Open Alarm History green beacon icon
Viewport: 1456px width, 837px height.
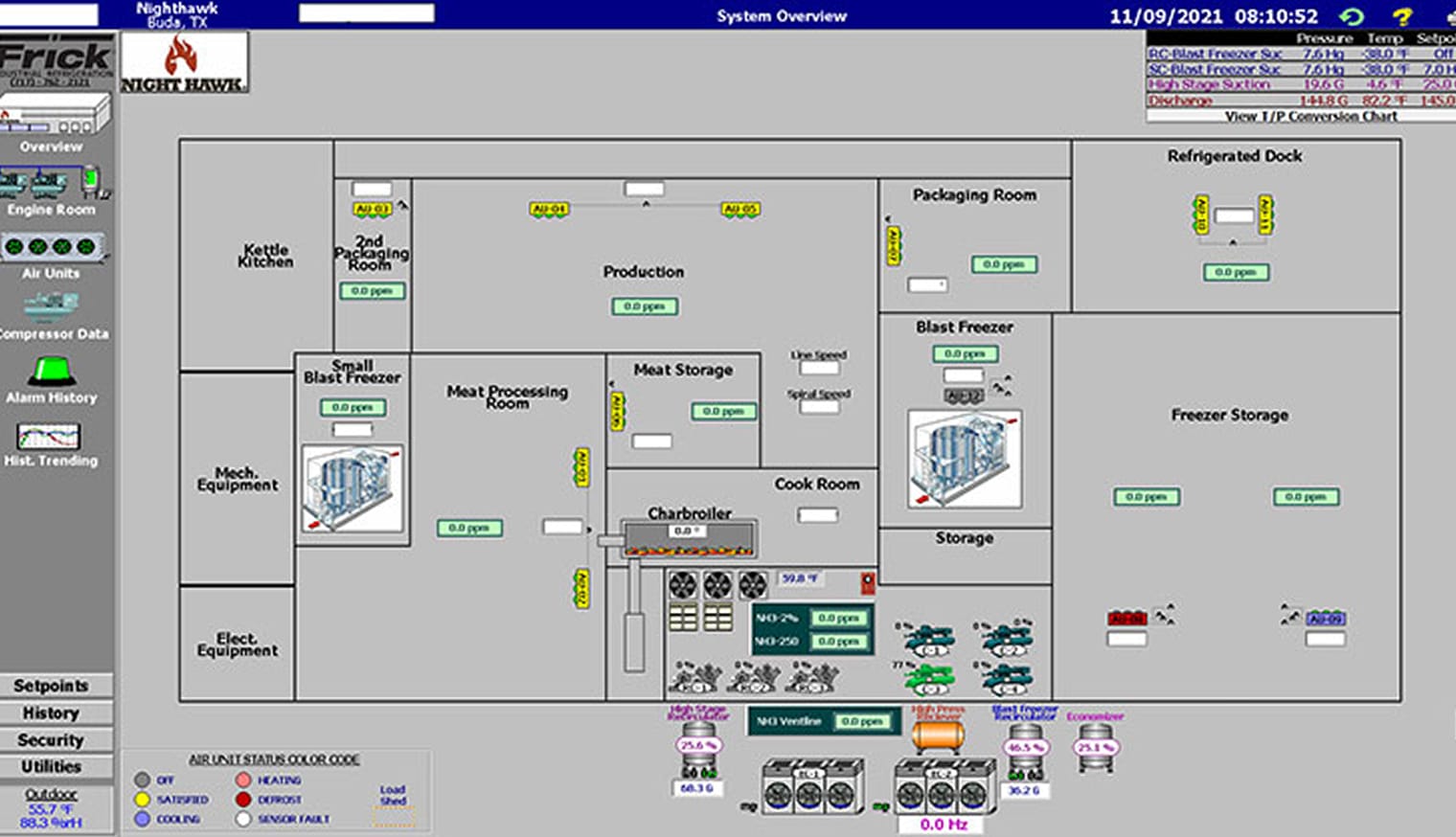pos(53,371)
